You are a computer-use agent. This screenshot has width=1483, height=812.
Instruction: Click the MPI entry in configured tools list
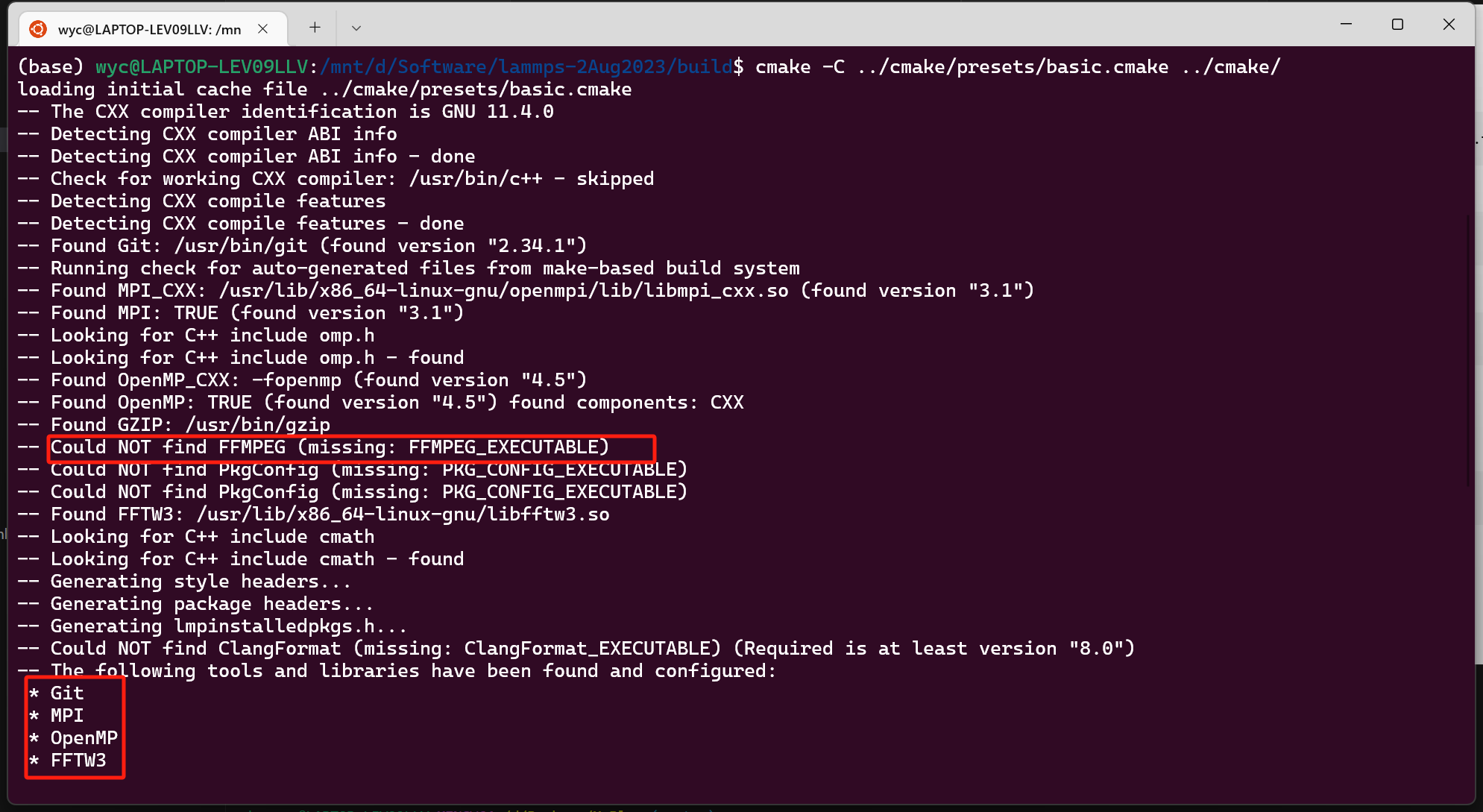[x=67, y=716]
